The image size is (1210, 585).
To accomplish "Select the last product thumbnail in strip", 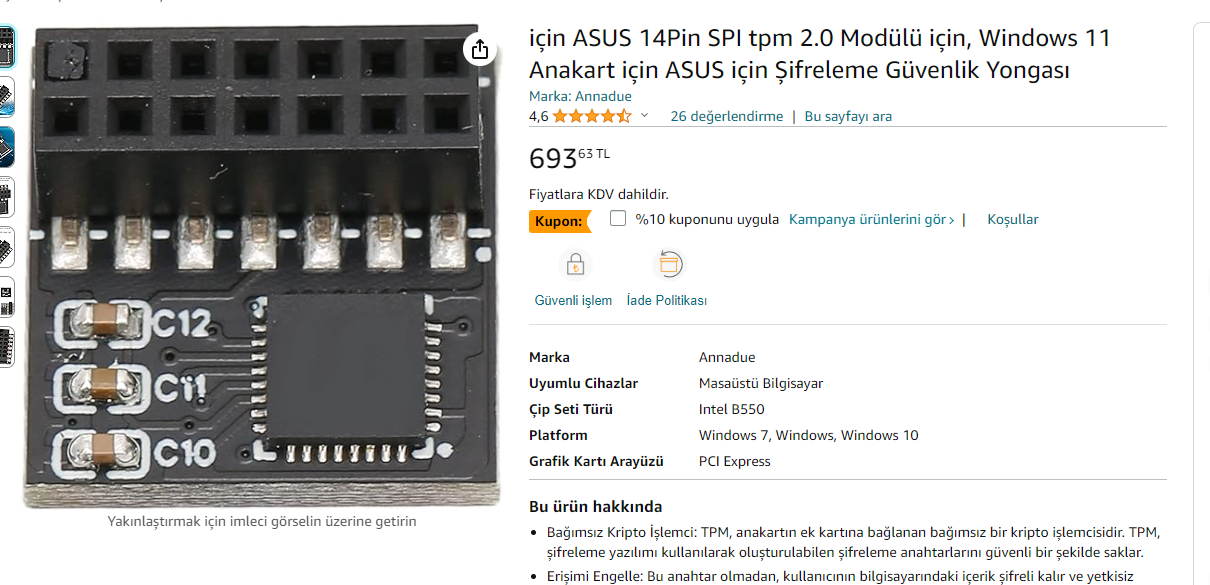I will coord(6,346).
